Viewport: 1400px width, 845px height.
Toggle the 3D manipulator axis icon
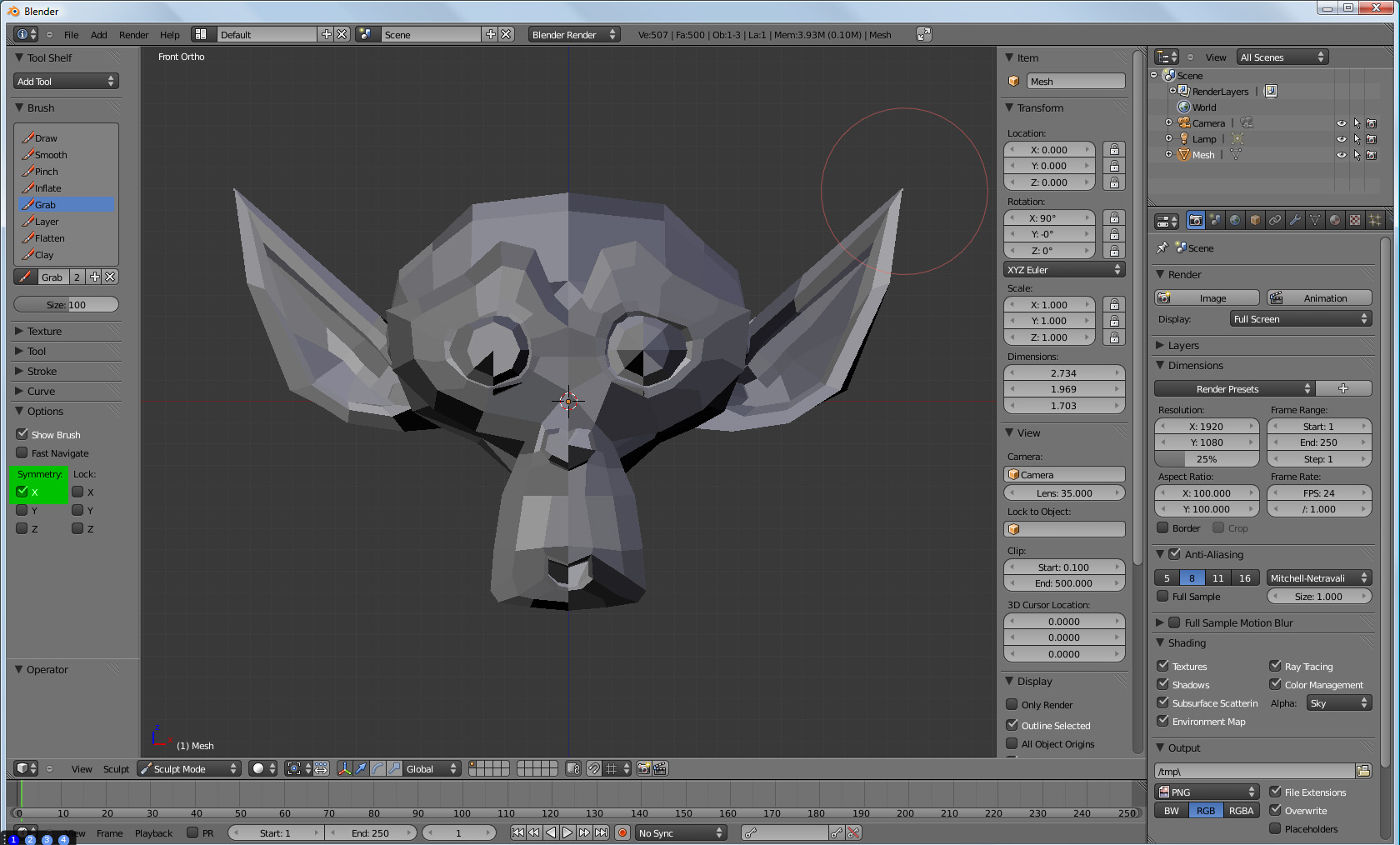(x=344, y=768)
